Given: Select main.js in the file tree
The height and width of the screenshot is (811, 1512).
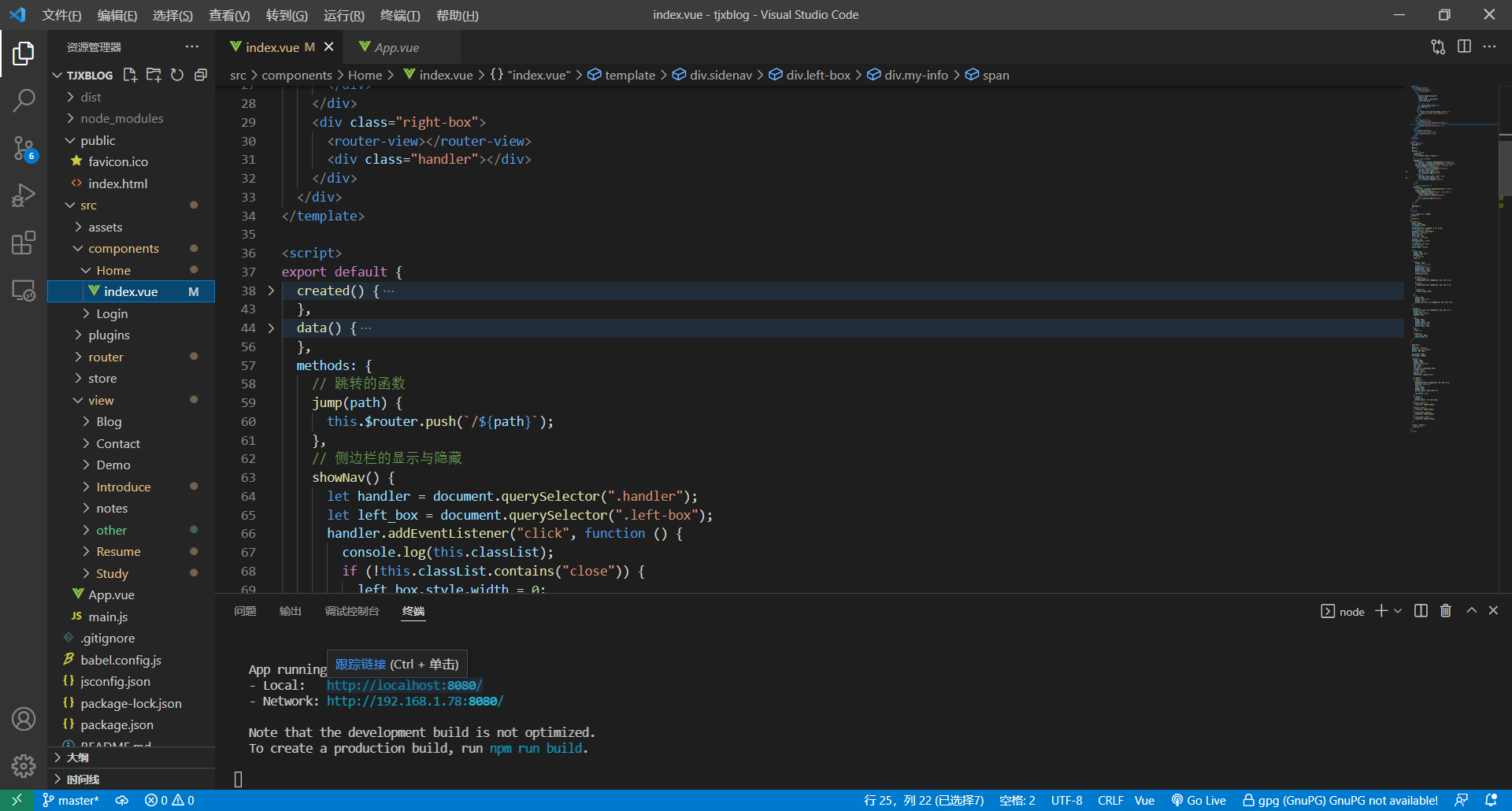Looking at the screenshot, I should (131, 617).
